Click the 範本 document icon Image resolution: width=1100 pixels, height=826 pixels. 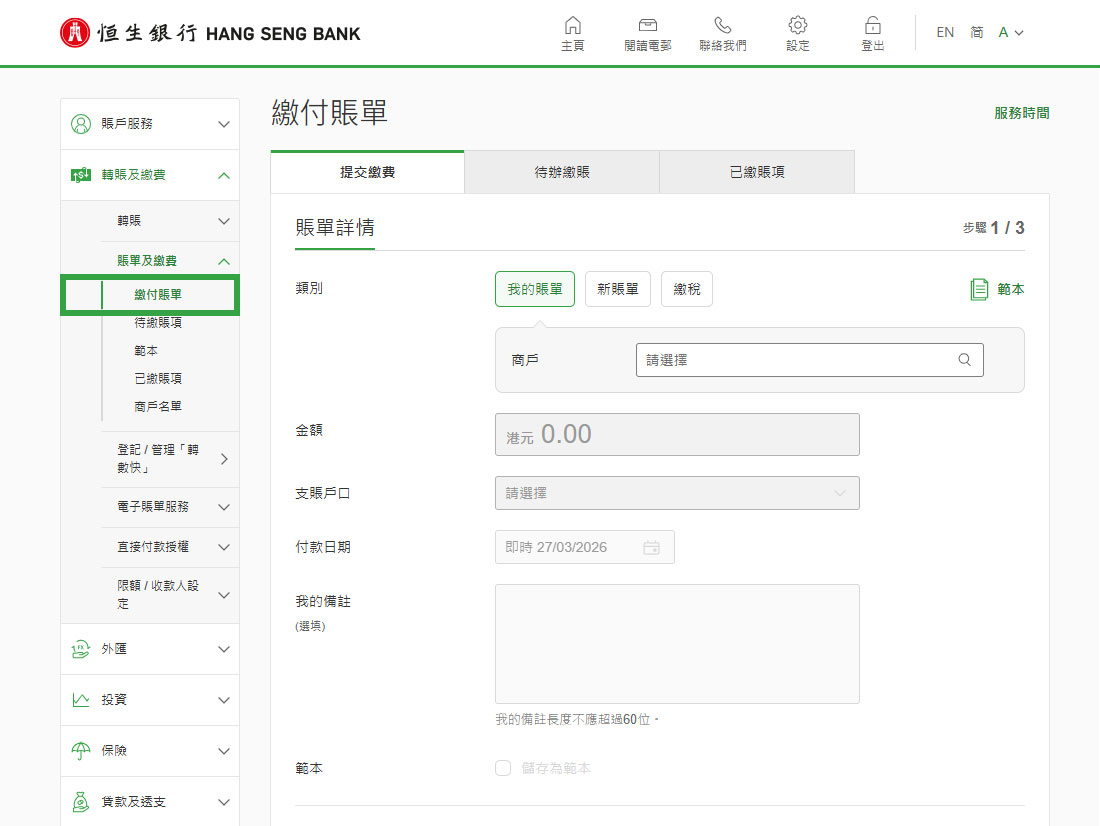pos(979,289)
